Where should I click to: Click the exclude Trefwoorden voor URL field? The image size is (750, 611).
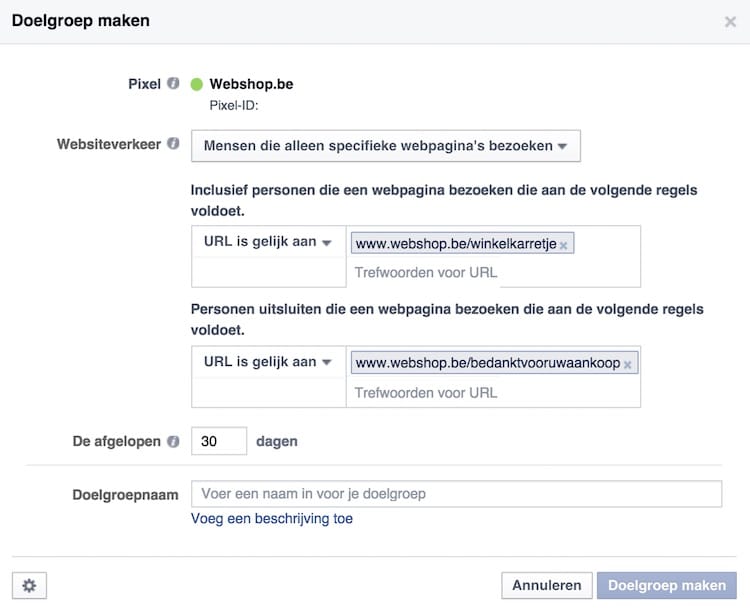426,393
